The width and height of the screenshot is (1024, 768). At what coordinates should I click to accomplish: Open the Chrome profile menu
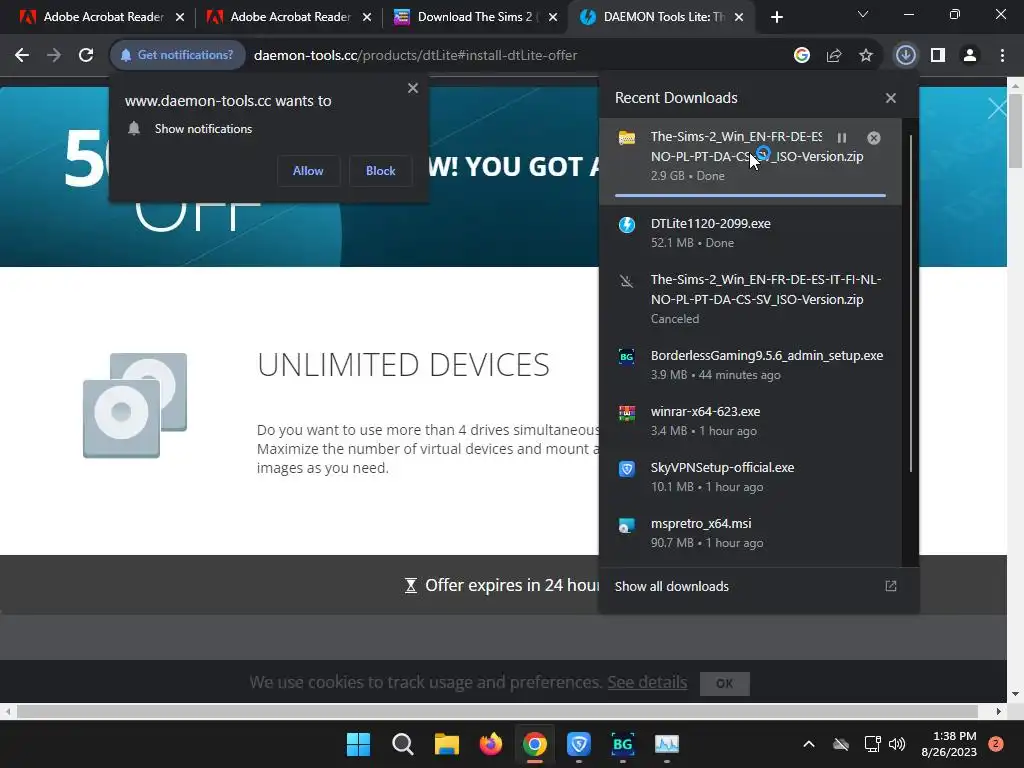(970, 56)
